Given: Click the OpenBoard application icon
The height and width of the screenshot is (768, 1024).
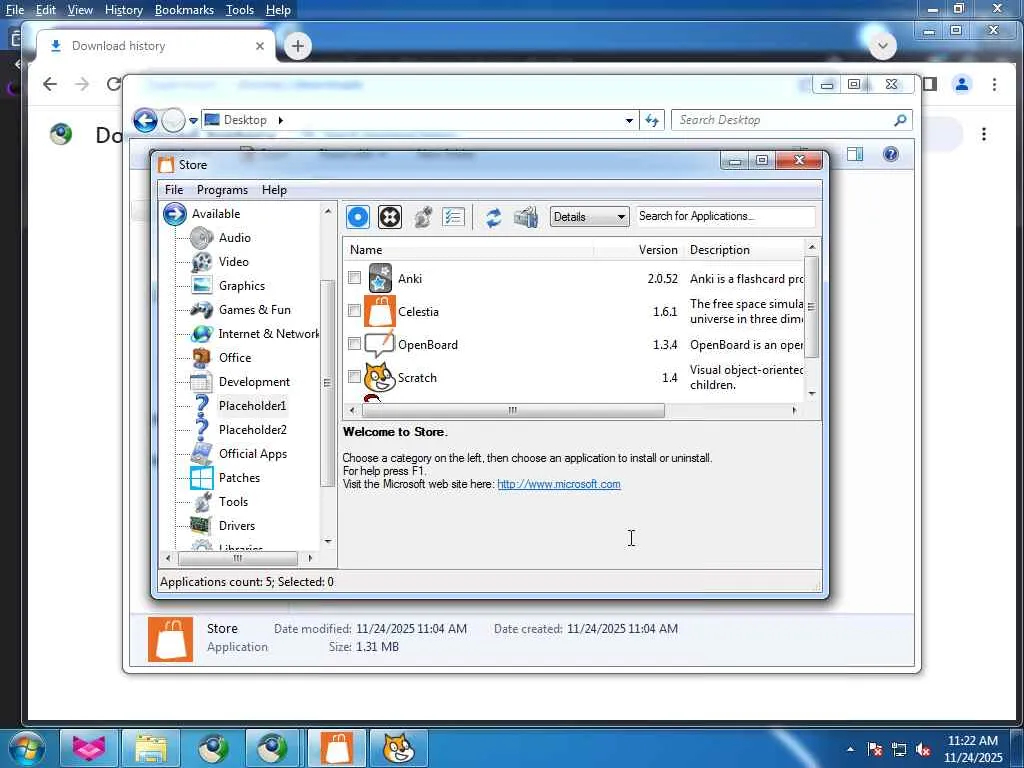Looking at the screenshot, I should pyautogui.click(x=379, y=344).
